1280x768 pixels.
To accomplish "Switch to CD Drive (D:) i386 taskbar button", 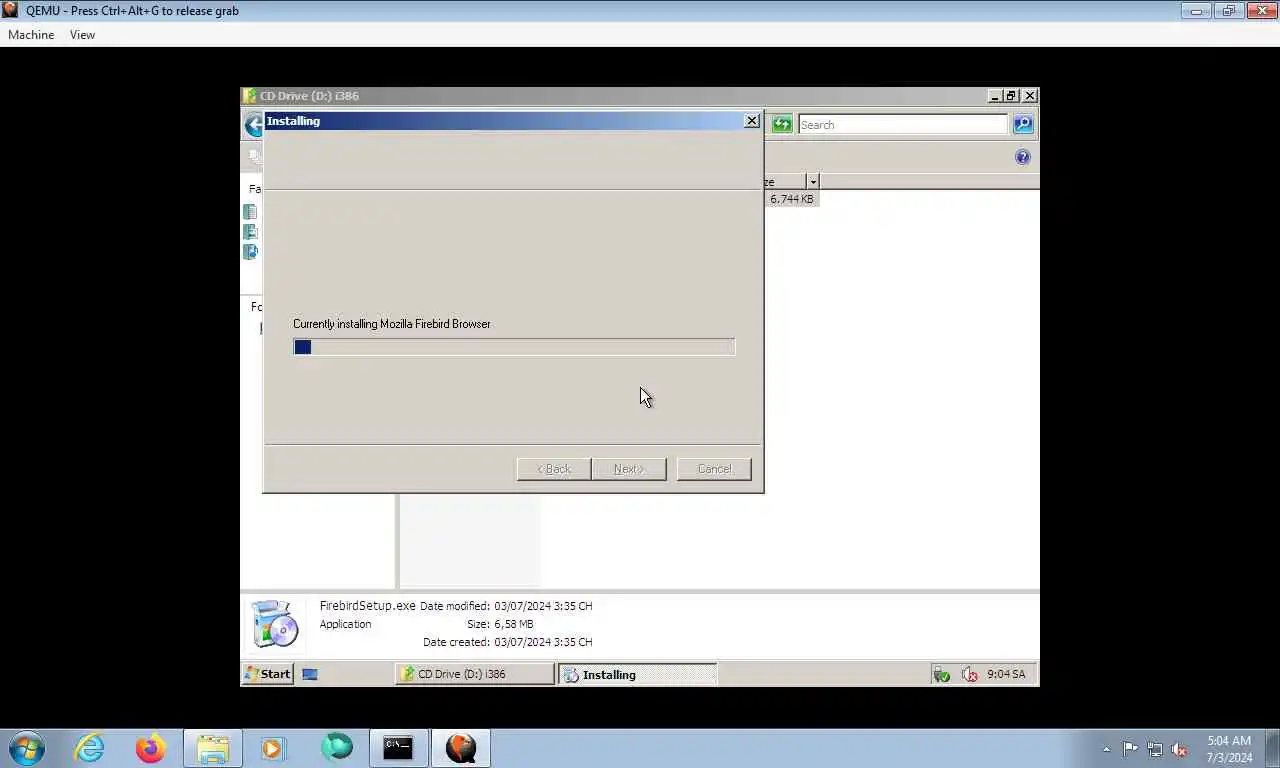I will [x=475, y=674].
